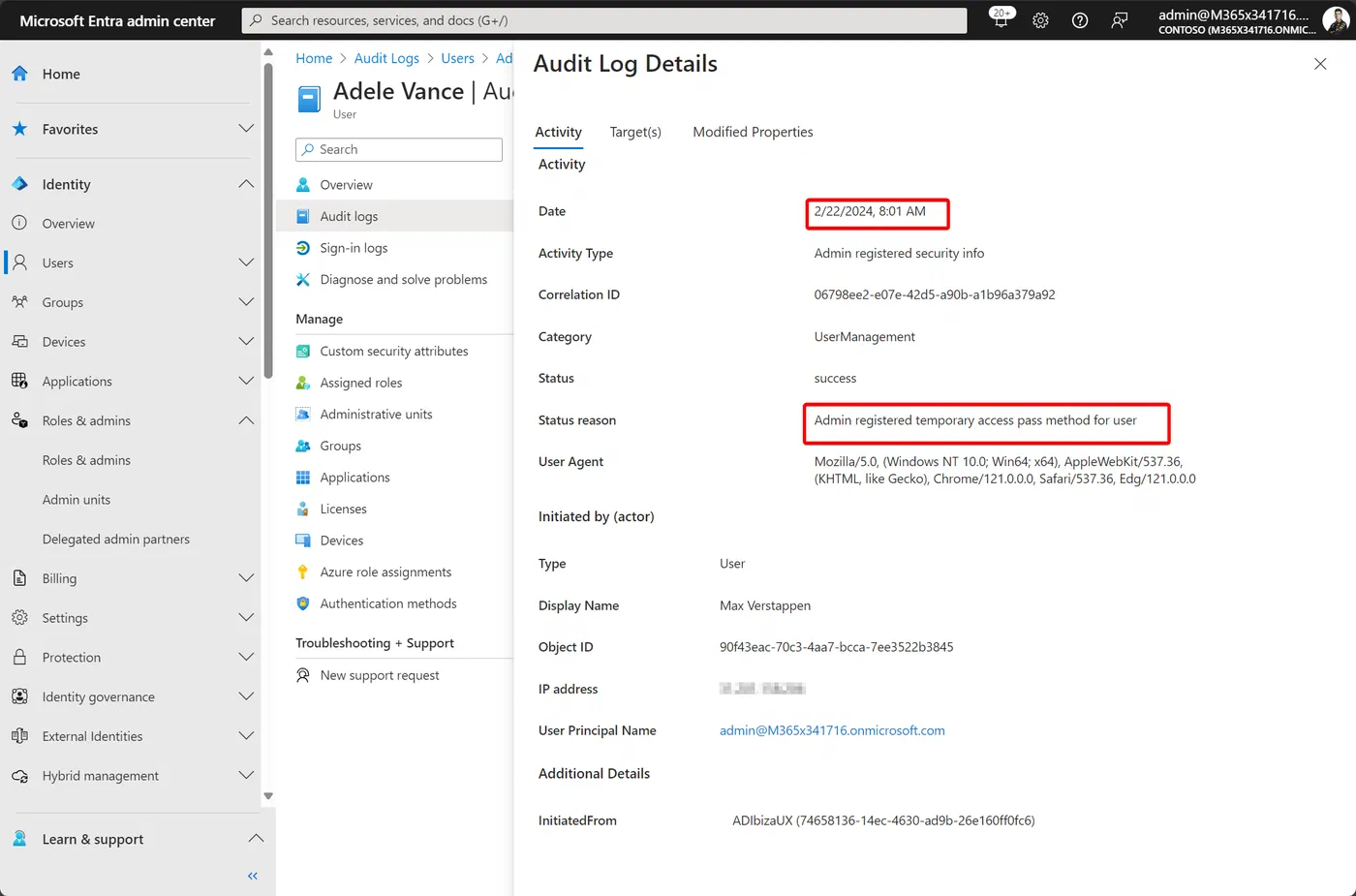
Task: Expand the Hybrid management chevron
Action: 246,776
